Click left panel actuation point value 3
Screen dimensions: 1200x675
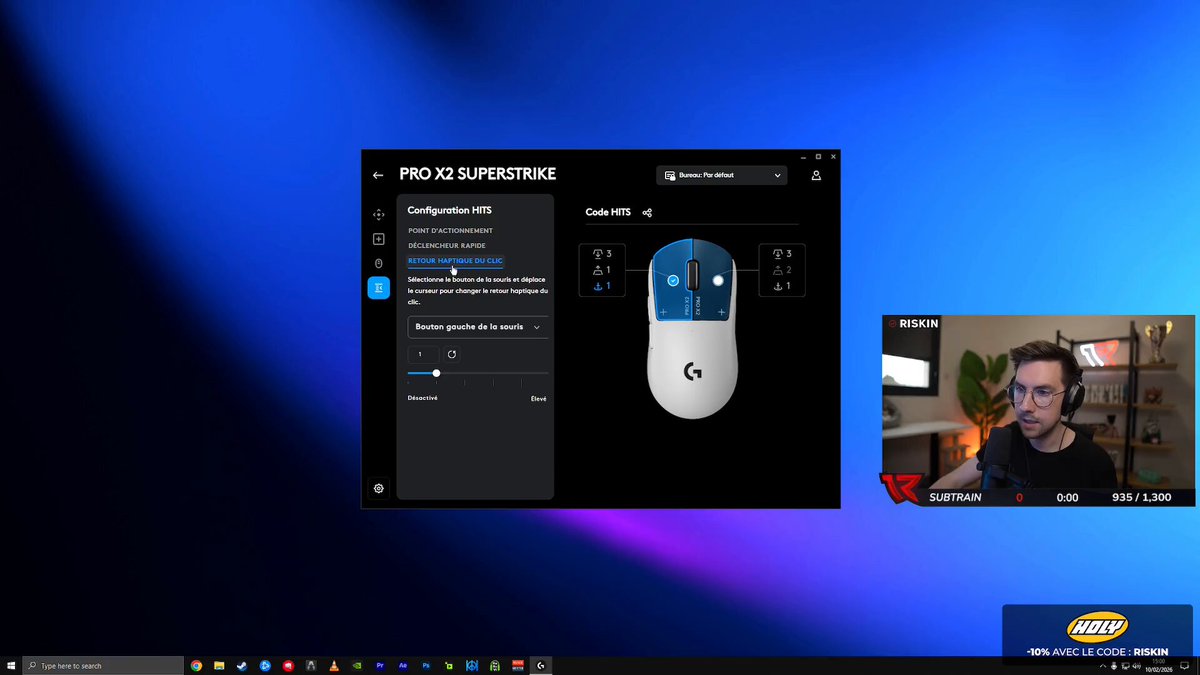(x=608, y=254)
